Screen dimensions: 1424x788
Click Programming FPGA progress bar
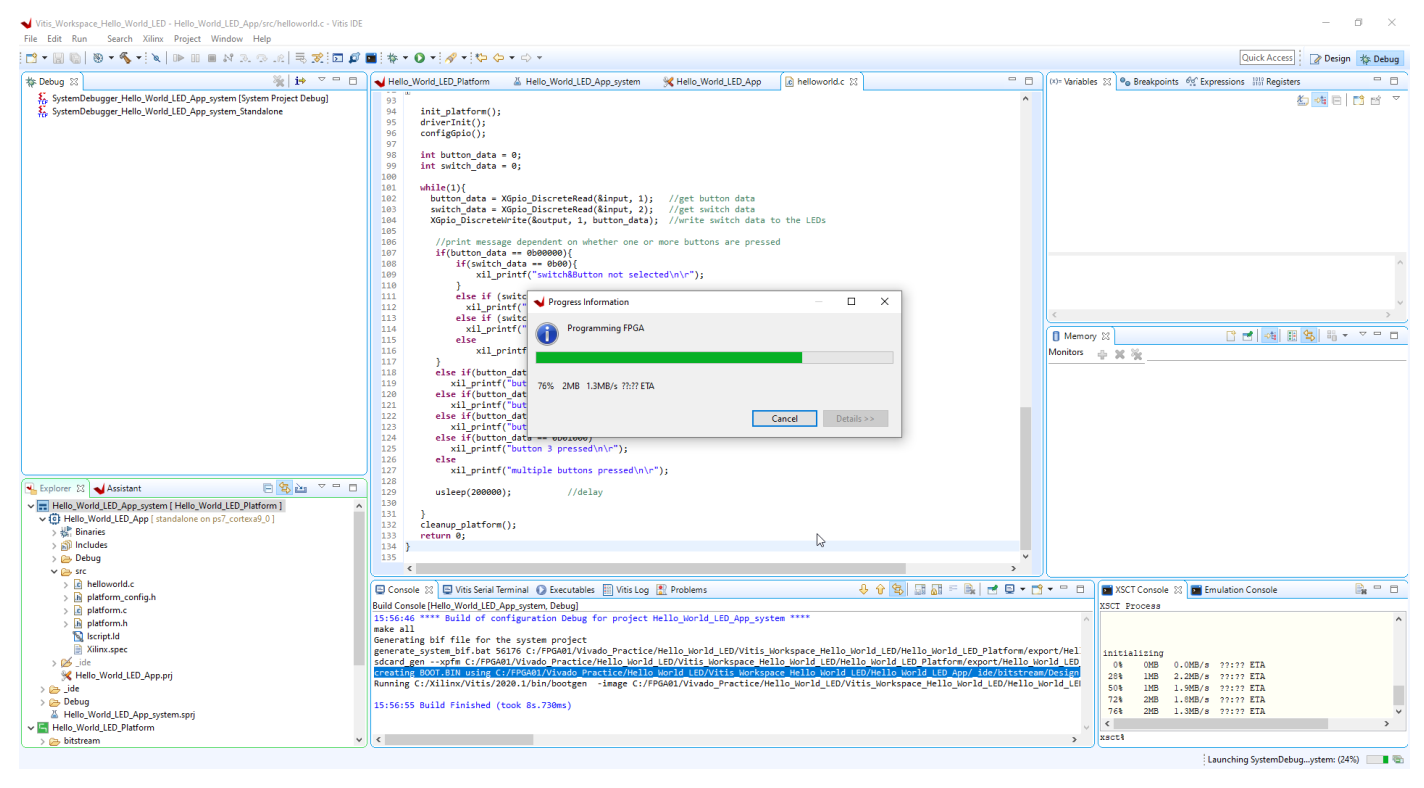coord(714,357)
